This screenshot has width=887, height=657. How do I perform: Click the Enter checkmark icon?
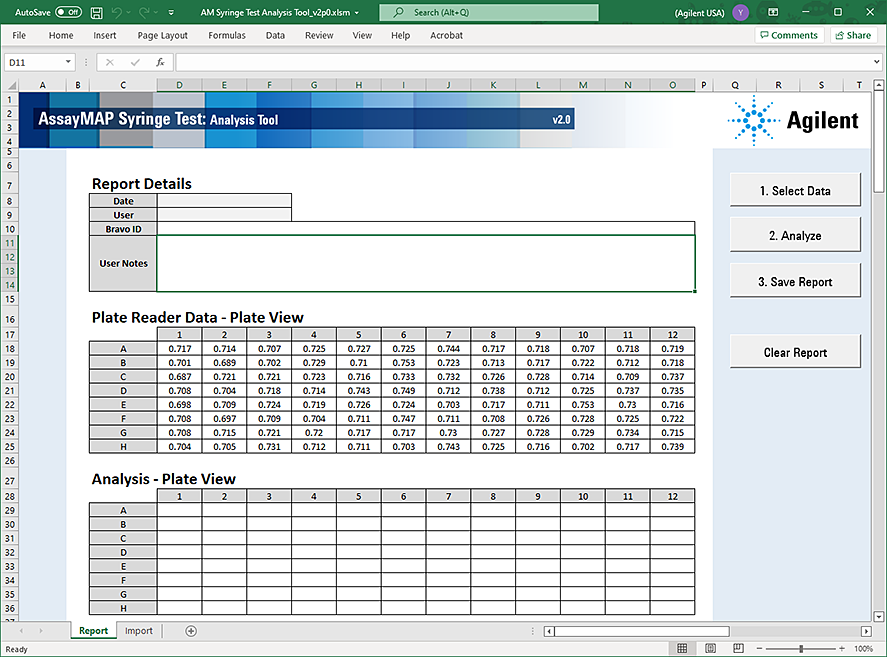pos(135,62)
